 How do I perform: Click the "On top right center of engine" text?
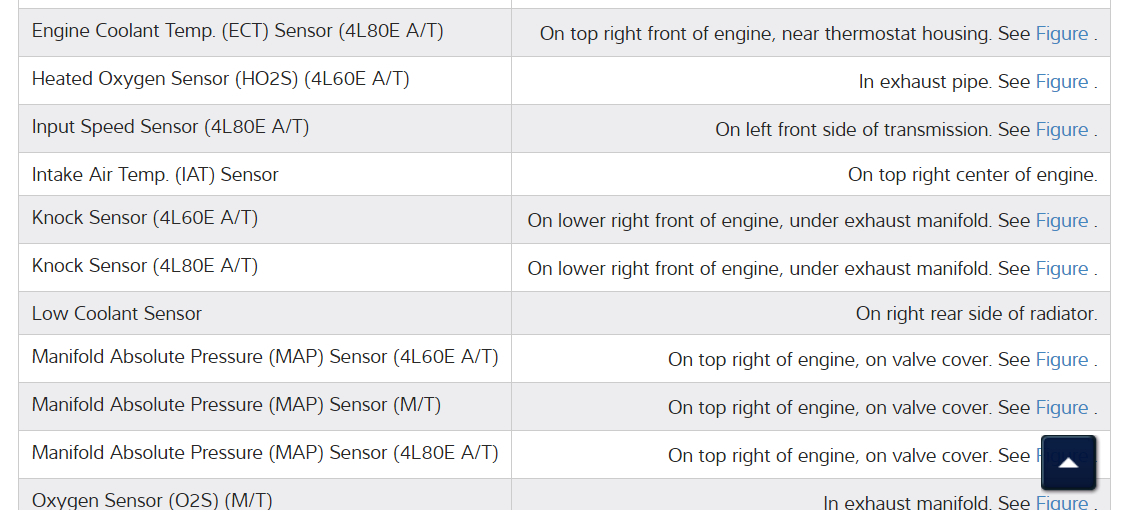(x=972, y=175)
